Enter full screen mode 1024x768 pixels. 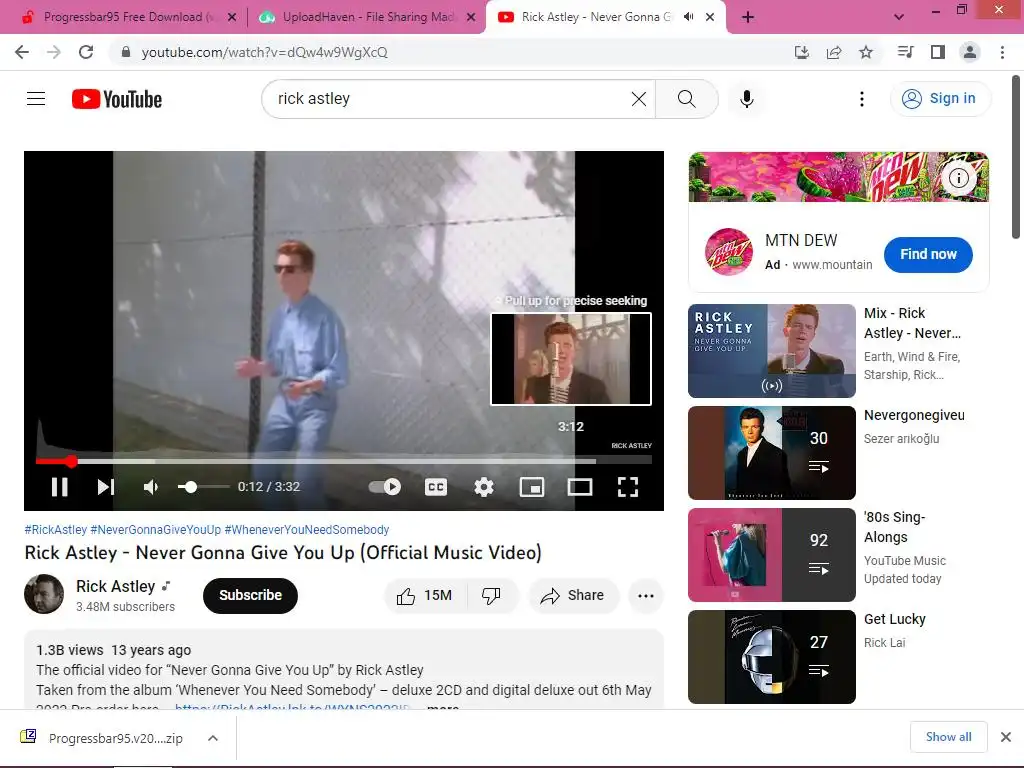tap(628, 487)
